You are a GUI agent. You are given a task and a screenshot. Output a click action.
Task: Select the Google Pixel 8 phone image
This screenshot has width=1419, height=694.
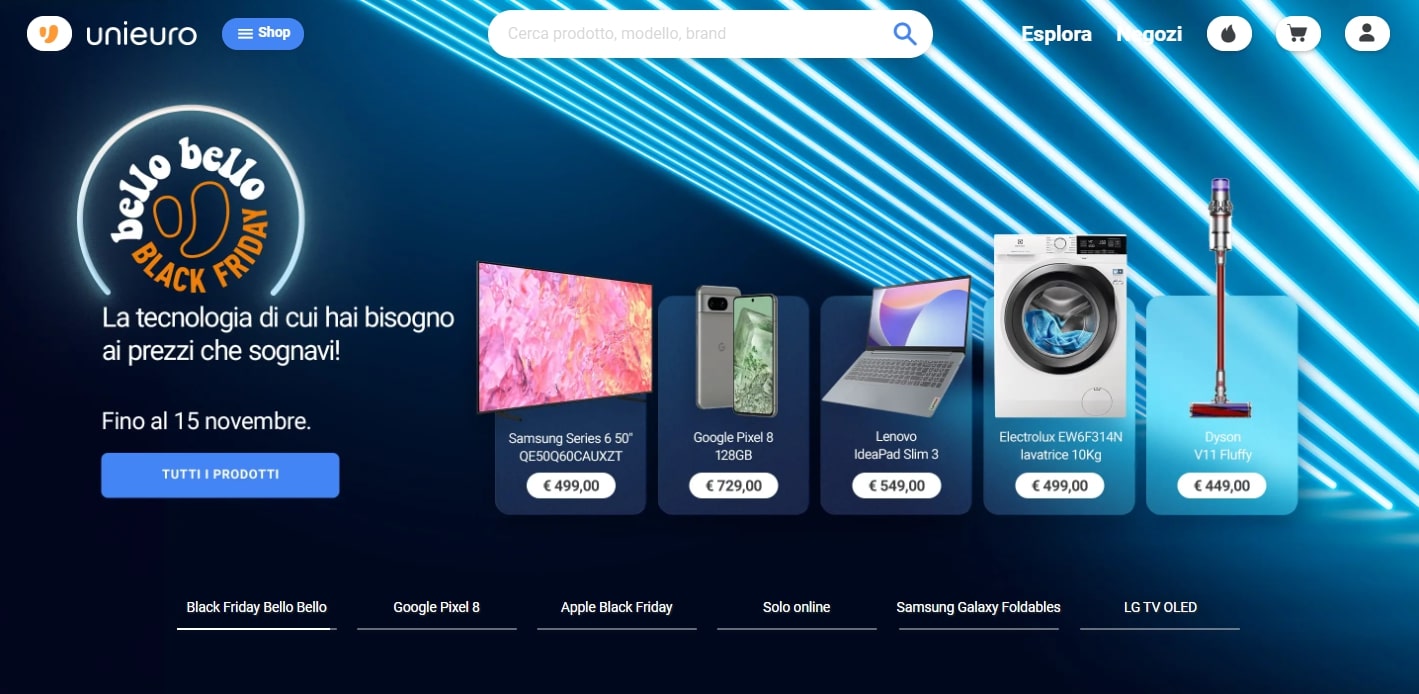tap(736, 351)
